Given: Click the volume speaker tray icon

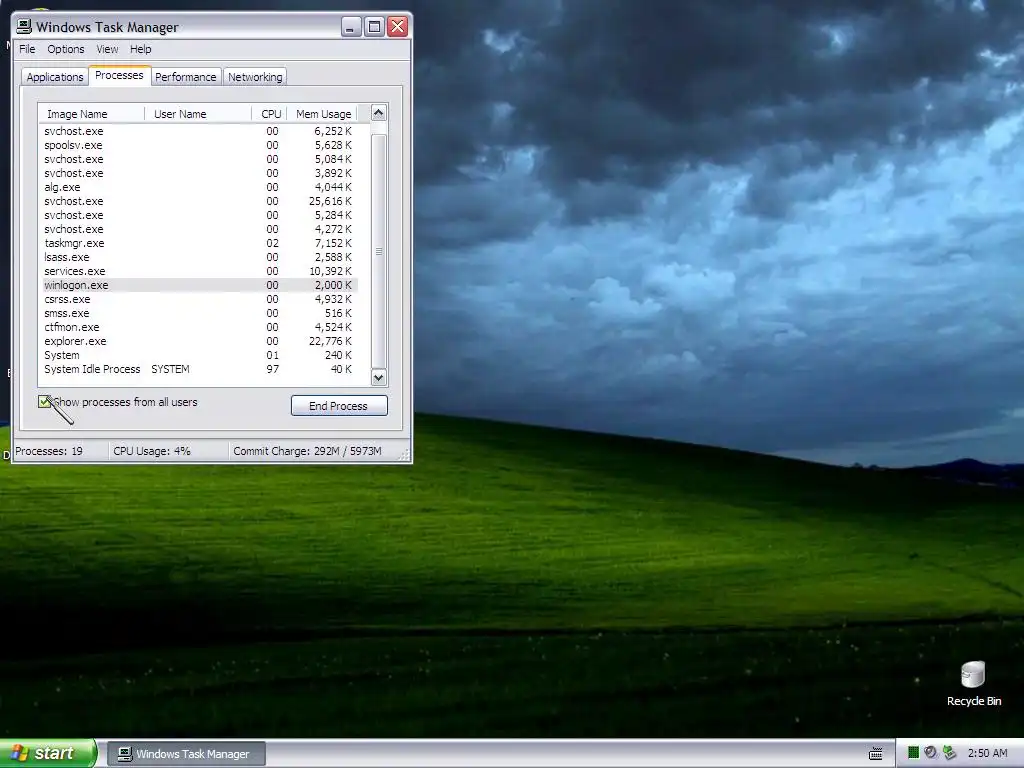Looking at the screenshot, I should pyautogui.click(x=931, y=753).
